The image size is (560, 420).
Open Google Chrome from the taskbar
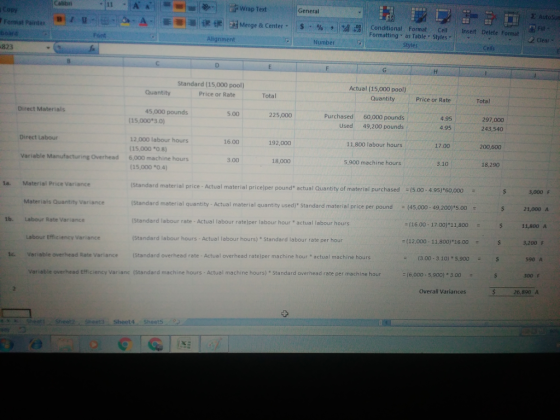(125, 344)
